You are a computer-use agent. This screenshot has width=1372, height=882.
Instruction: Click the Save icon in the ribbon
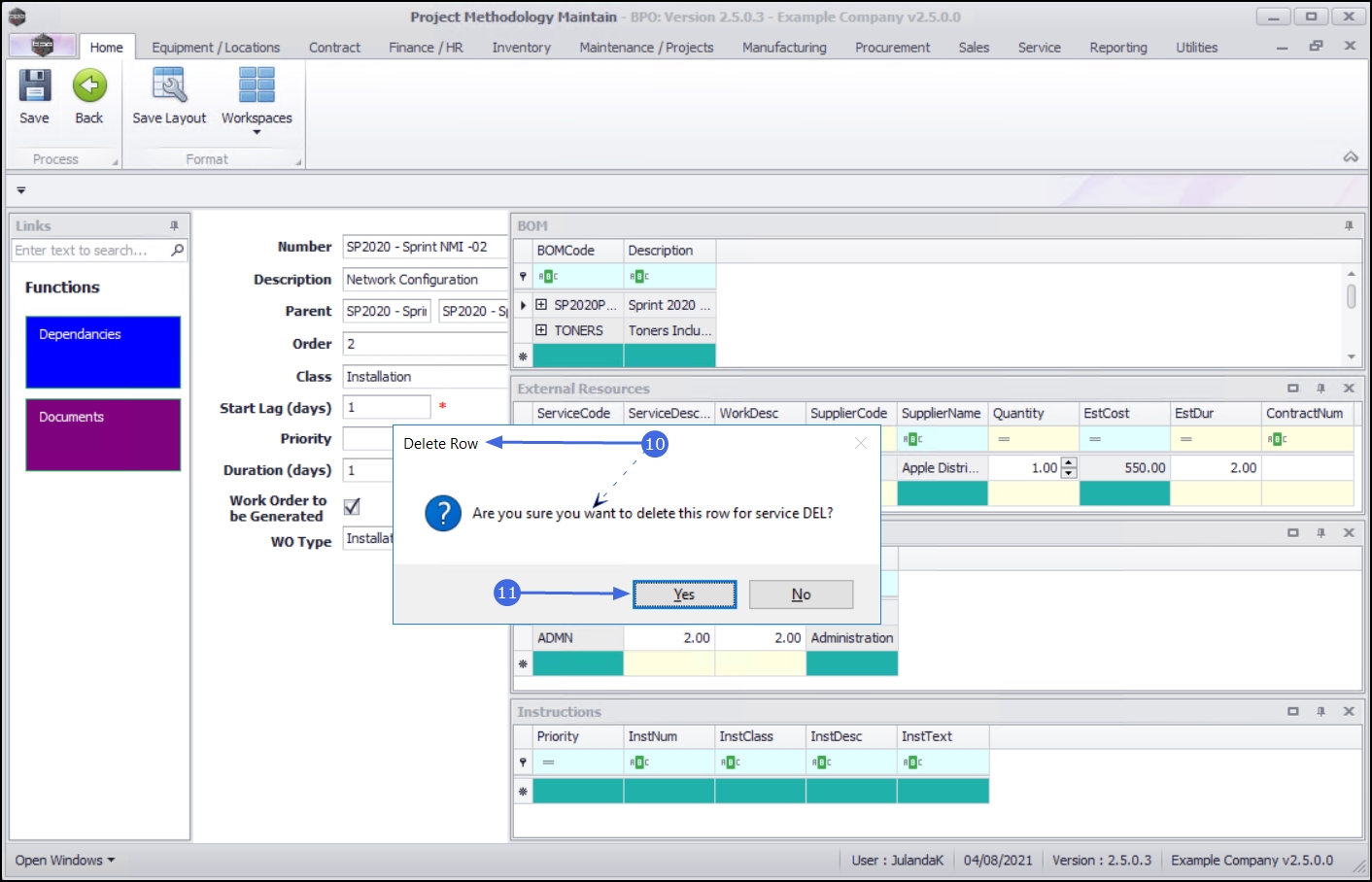coord(34,86)
